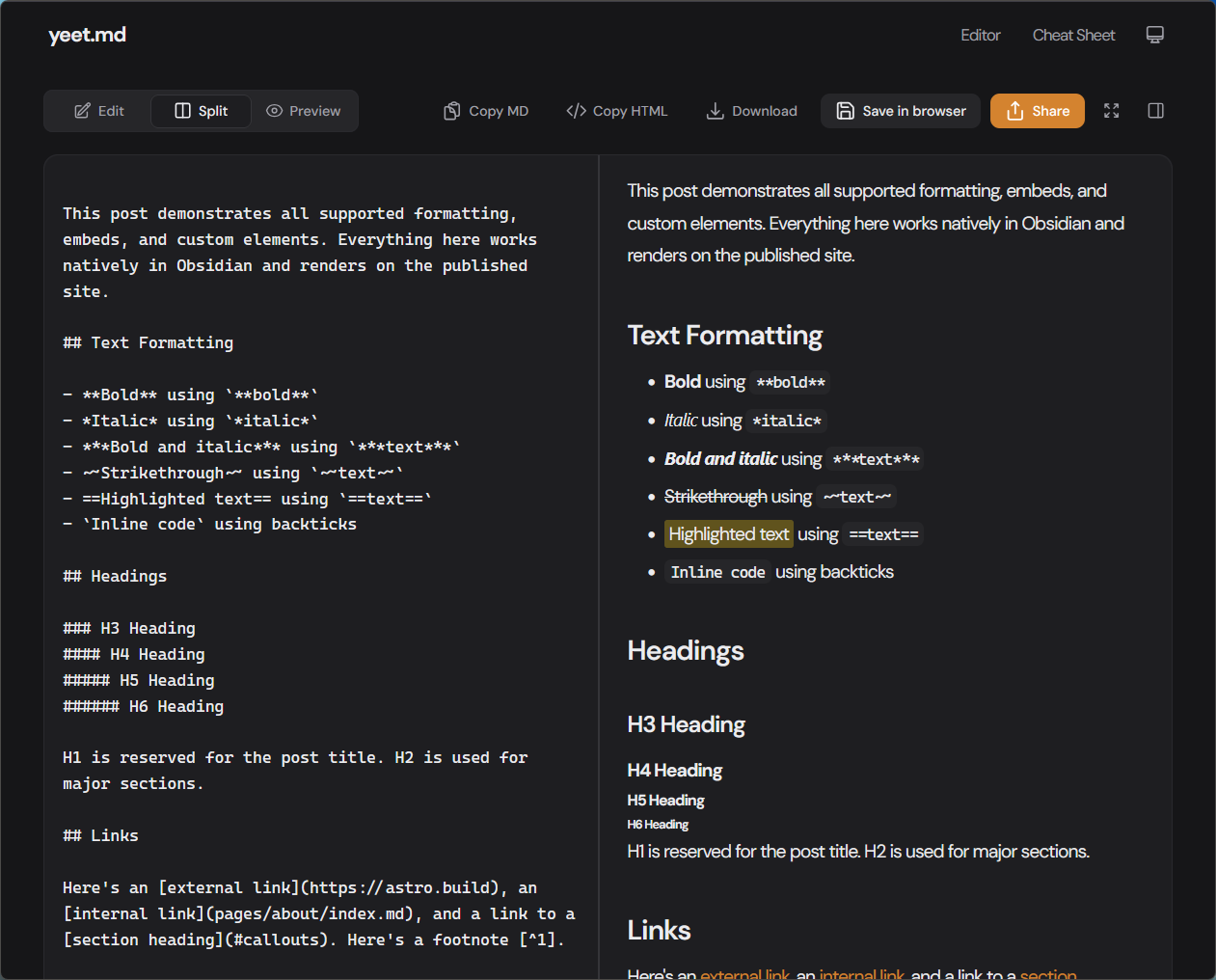The height and width of the screenshot is (980, 1216).
Task: Open the Cheat Sheet page
Action: [1073, 35]
